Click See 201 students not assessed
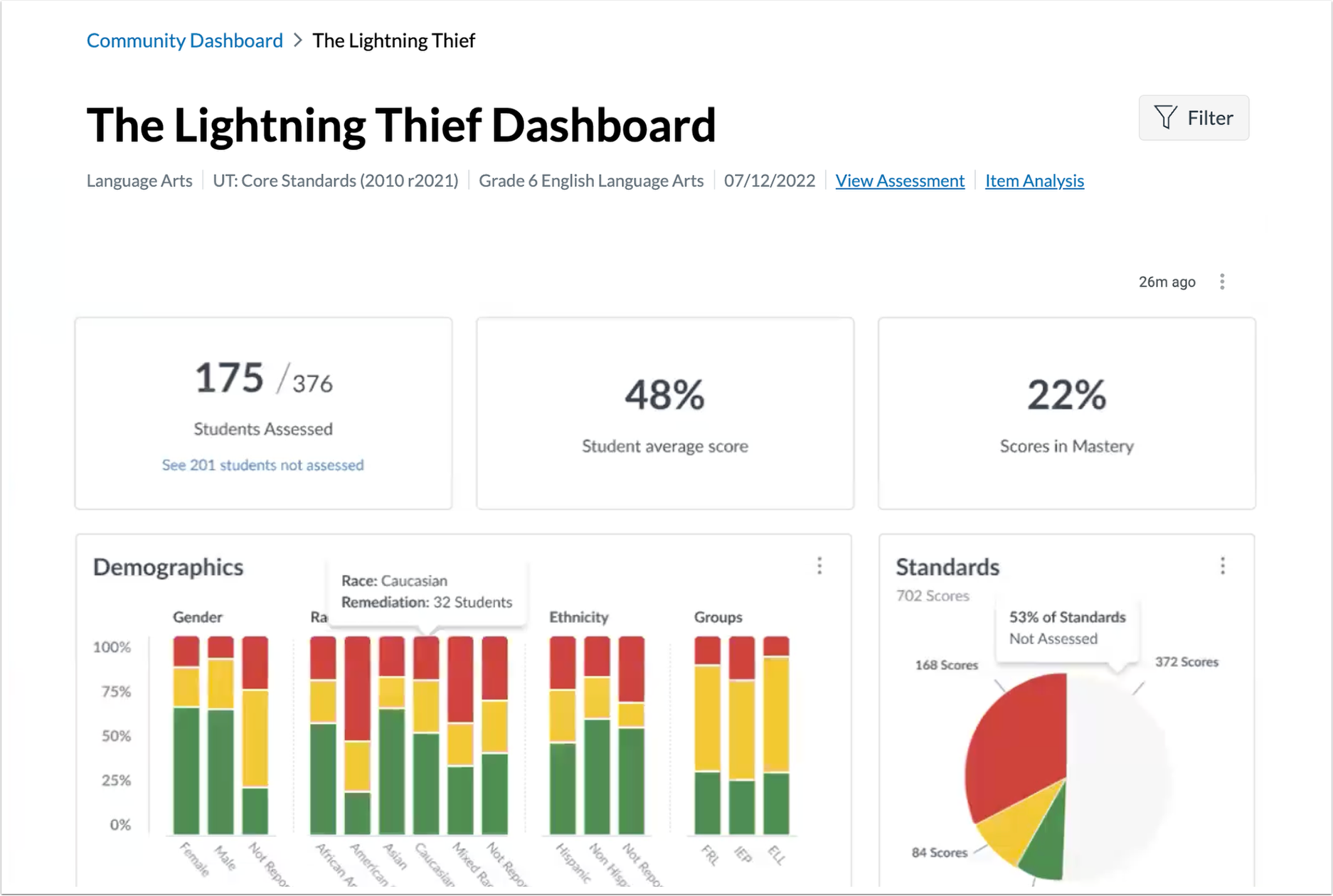The image size is (1333, 896). pyautogui.click(x=262, y=464)
